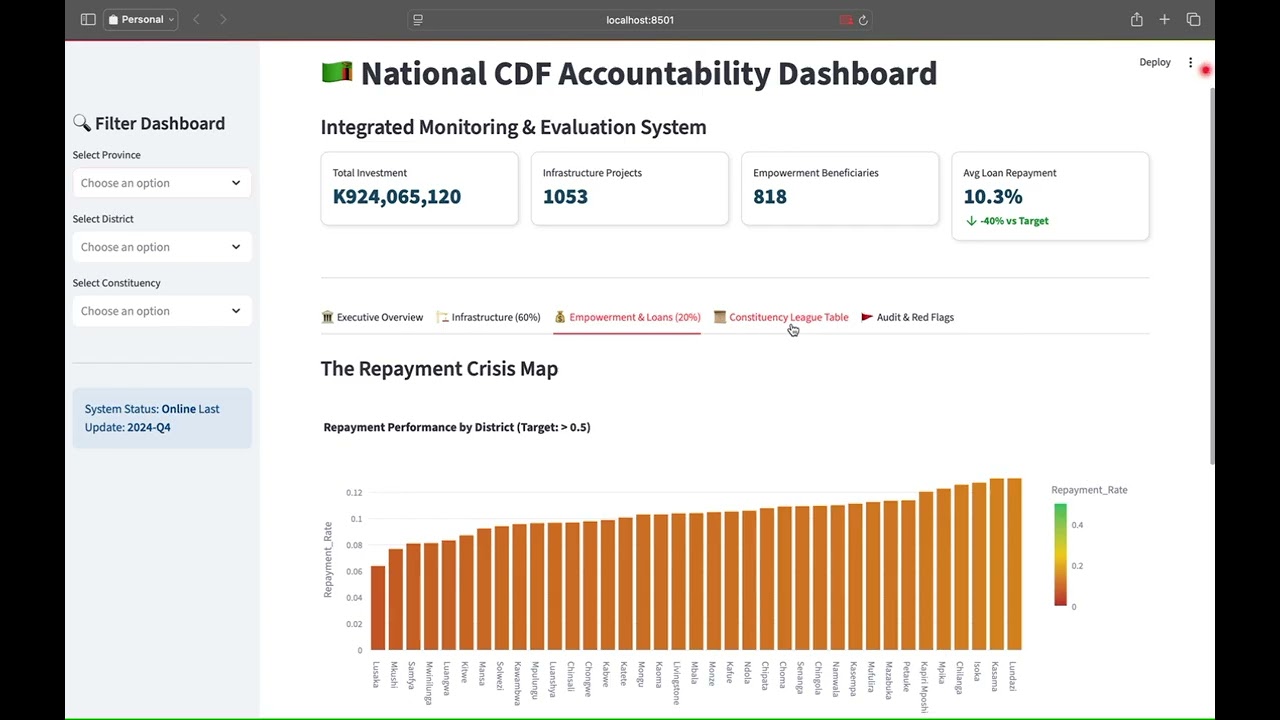The image size is (1280, 720).
Task: Click the chevron in the Province selector
Action: click(x=236, y=183)
